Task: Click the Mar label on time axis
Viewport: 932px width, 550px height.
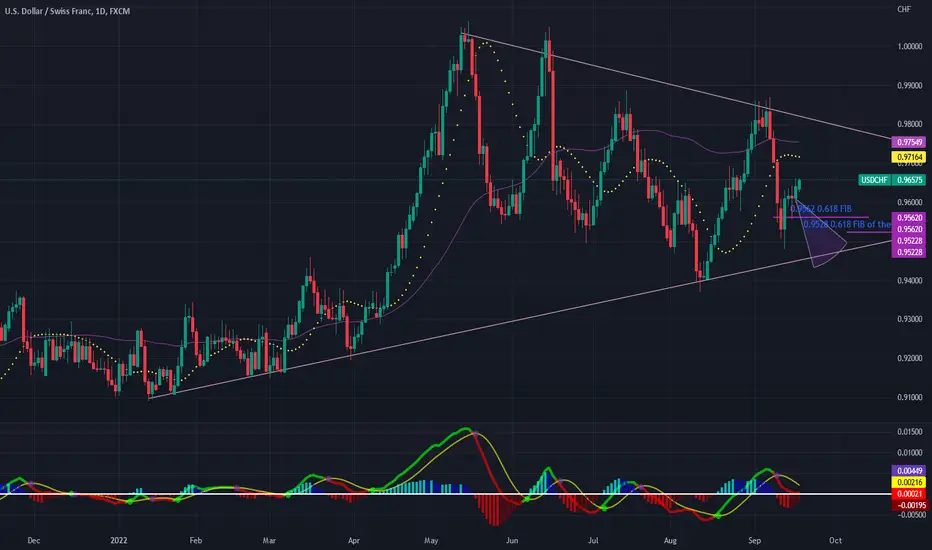Action: click(269, 540)
